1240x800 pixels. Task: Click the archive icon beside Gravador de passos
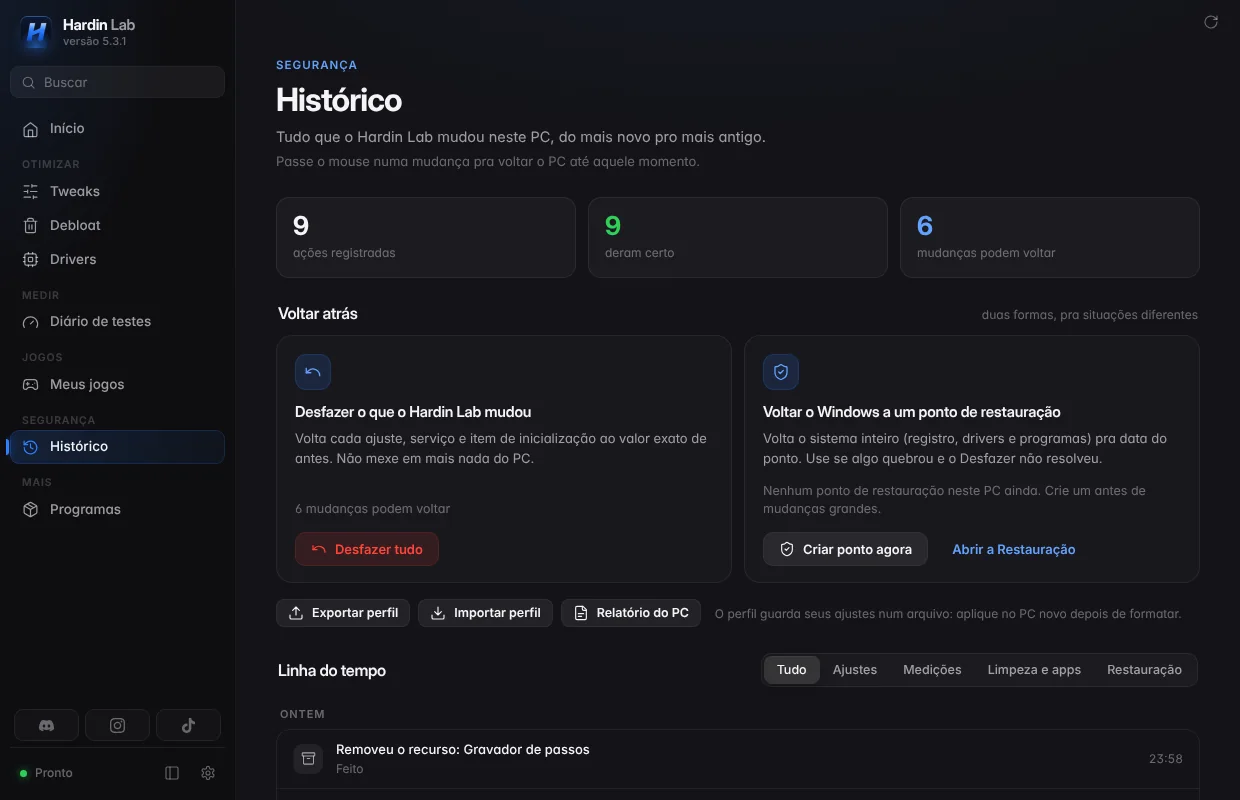(308, 758)
